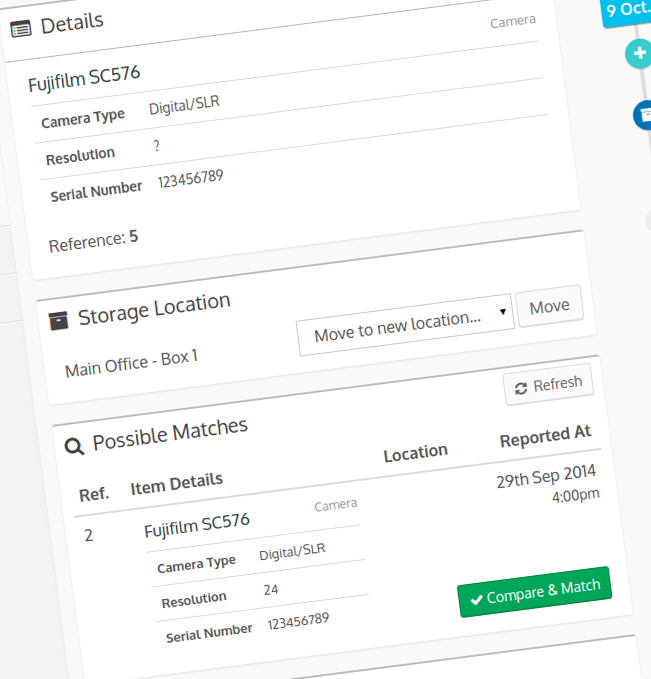The height and width of the screenshot is (679, 651).
Task: Click the 4:00pm reported time
Action: click(576, 496)
